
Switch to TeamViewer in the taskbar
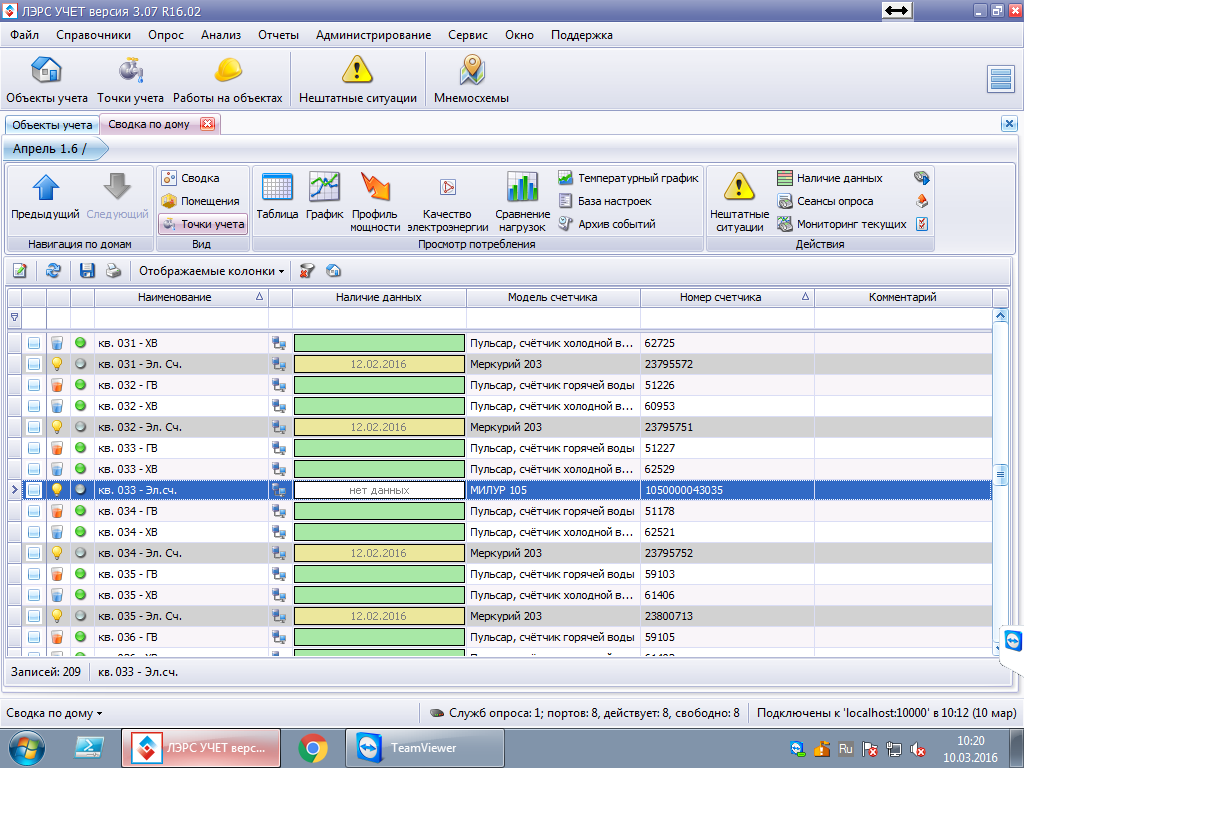point(424,748)
